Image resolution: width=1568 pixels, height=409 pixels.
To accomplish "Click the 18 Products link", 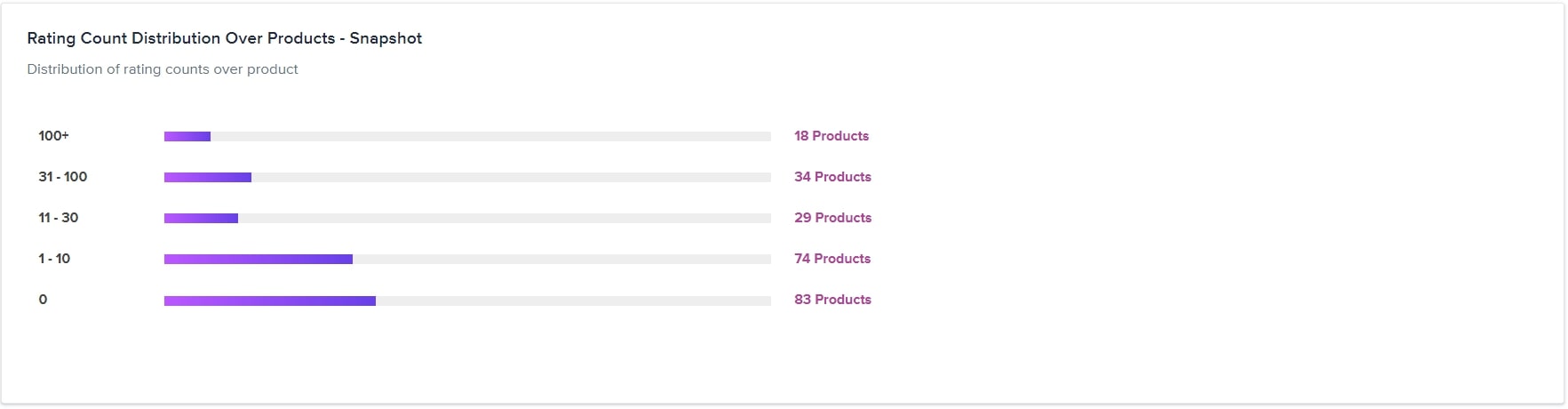I will coord(832,136).
